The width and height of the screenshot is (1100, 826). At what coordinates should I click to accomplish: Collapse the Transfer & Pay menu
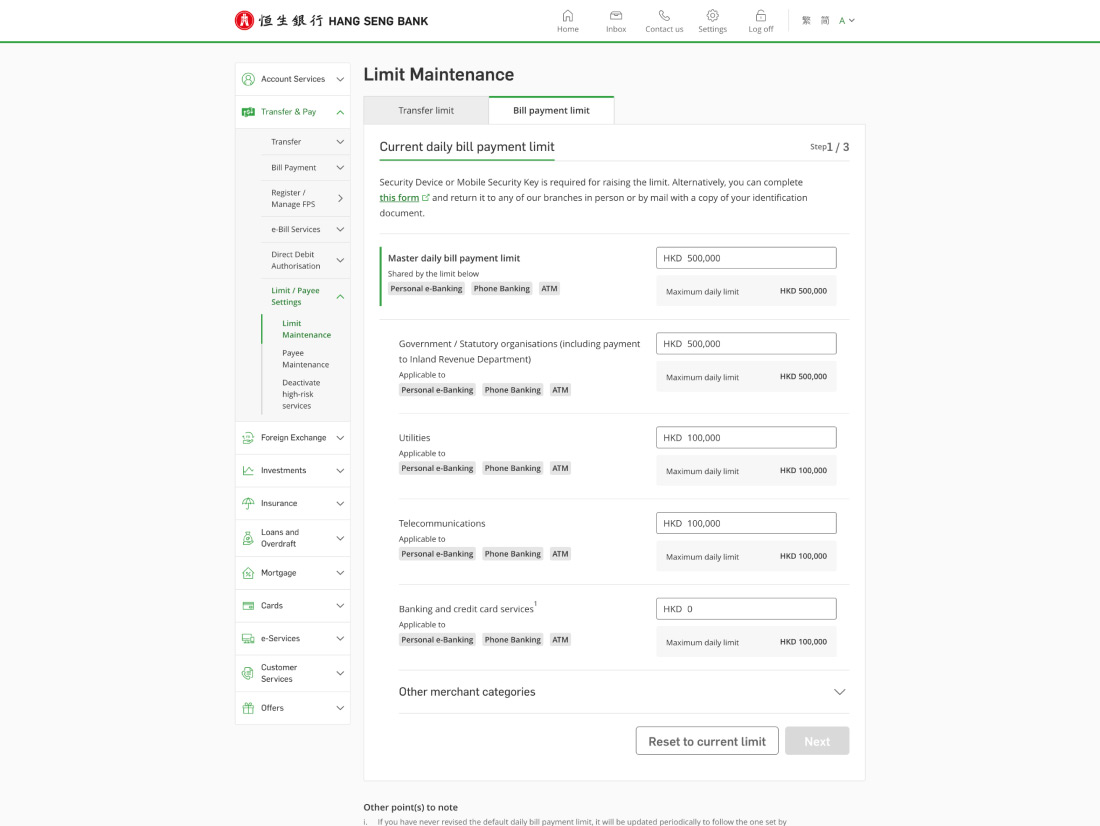[340, 112]
